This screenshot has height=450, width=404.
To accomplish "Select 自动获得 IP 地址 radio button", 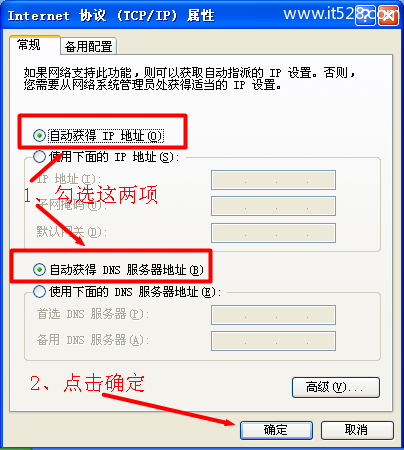I will pyautogui.click(x=39, y=136).
